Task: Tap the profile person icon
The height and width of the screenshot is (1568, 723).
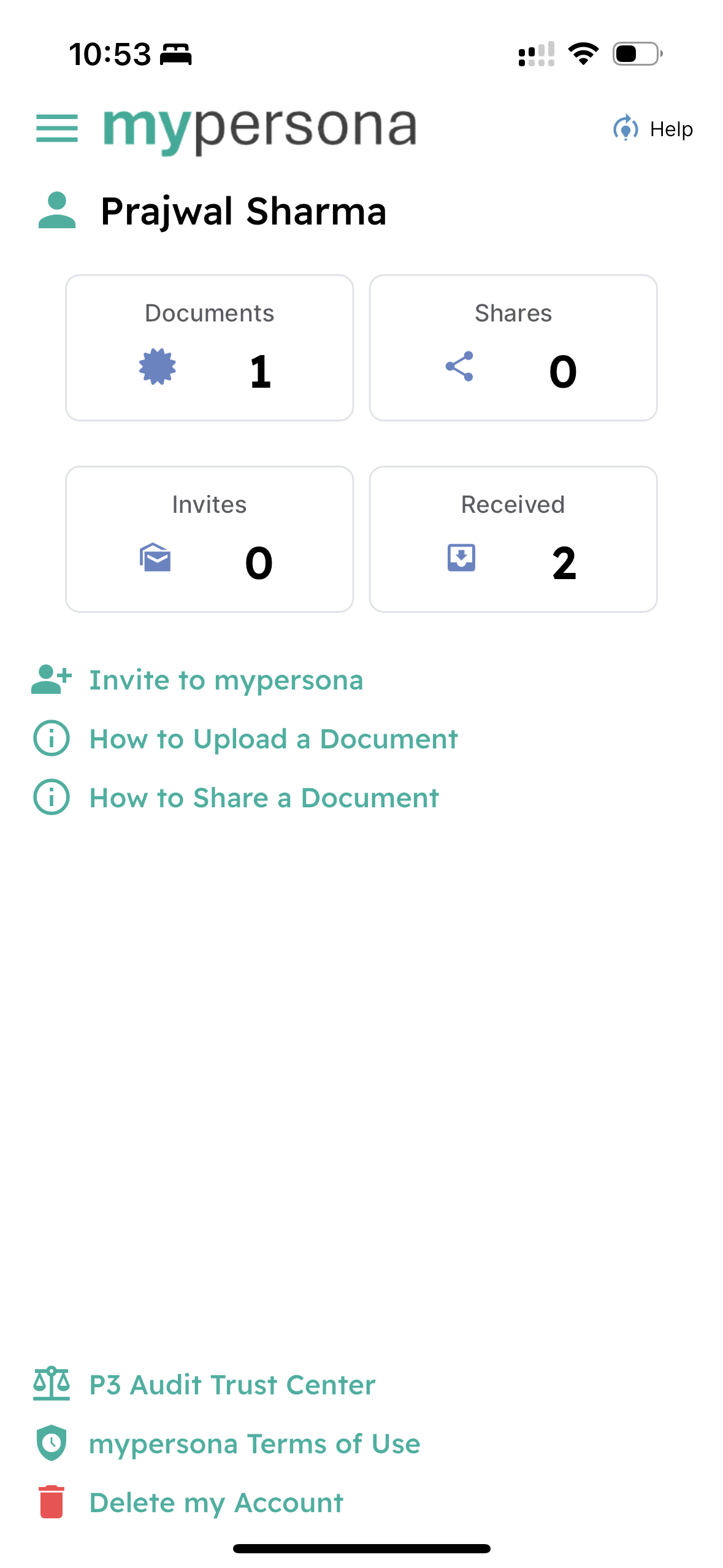Action: point(57,210)
